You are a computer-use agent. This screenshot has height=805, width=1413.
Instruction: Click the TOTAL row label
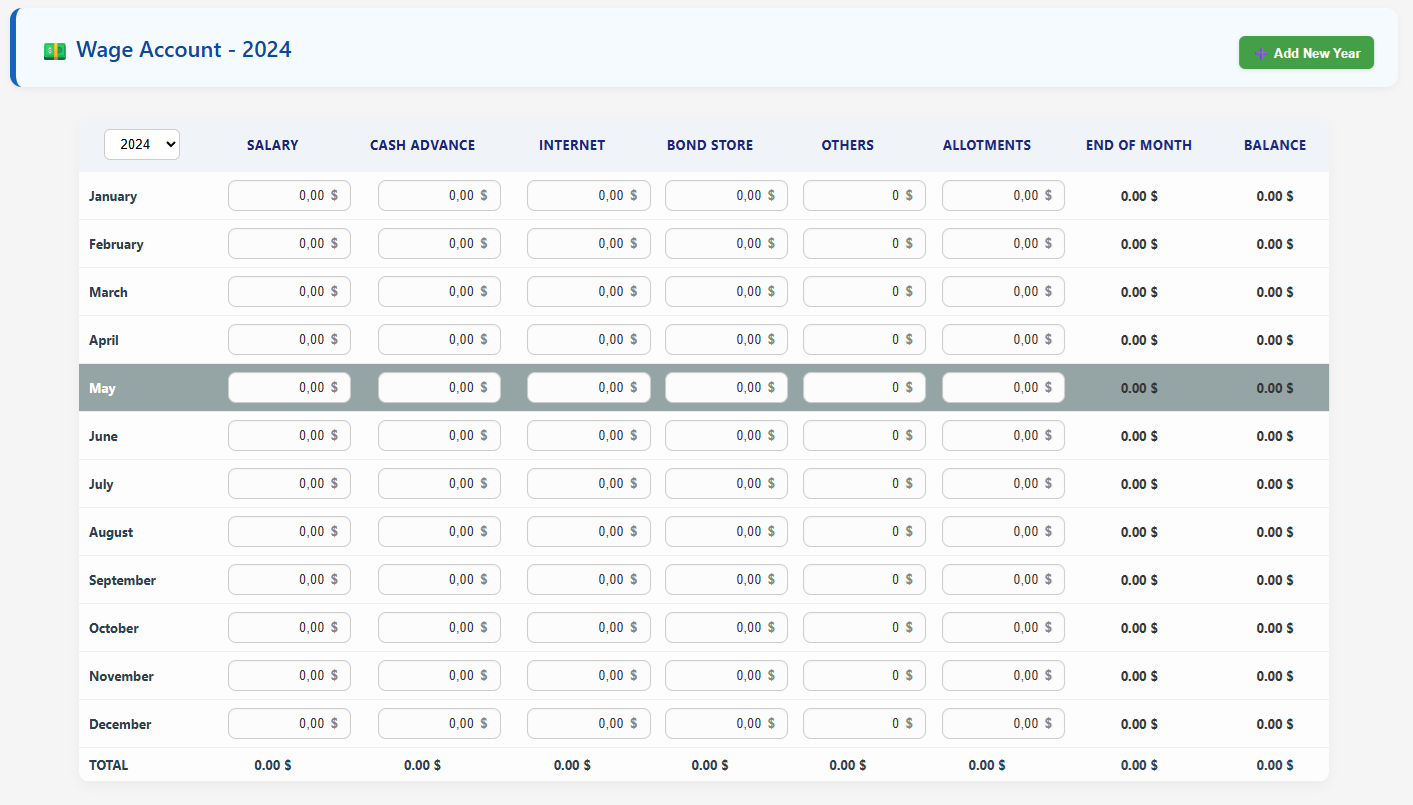click(109, 765)
